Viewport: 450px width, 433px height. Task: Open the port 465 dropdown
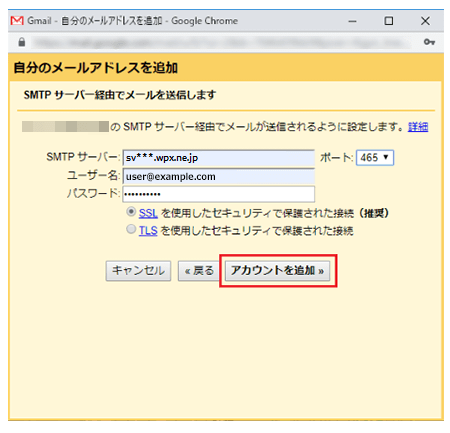coord(375,158)
